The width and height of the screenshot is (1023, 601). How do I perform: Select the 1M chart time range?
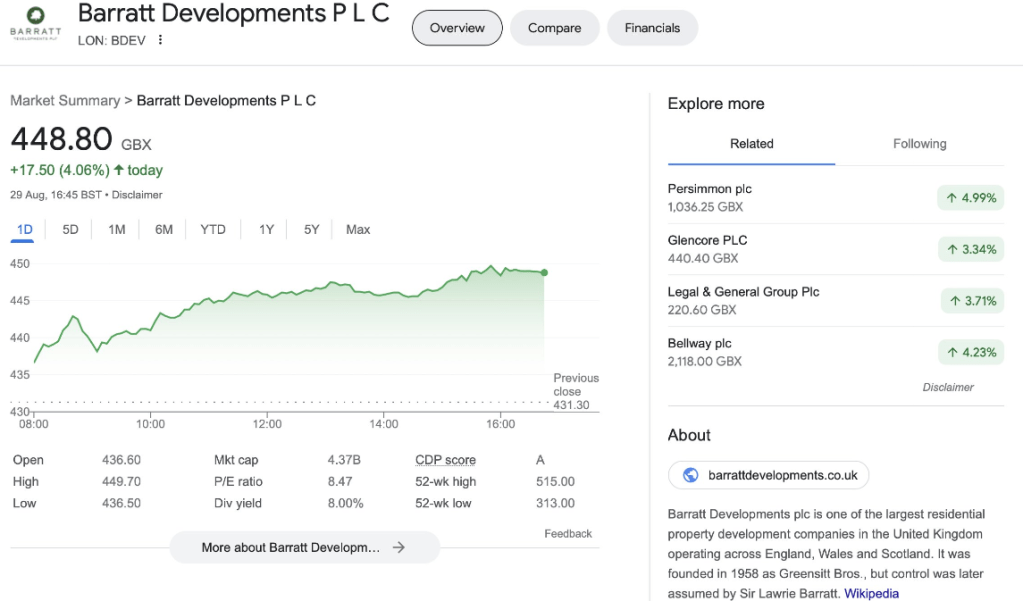117,229
